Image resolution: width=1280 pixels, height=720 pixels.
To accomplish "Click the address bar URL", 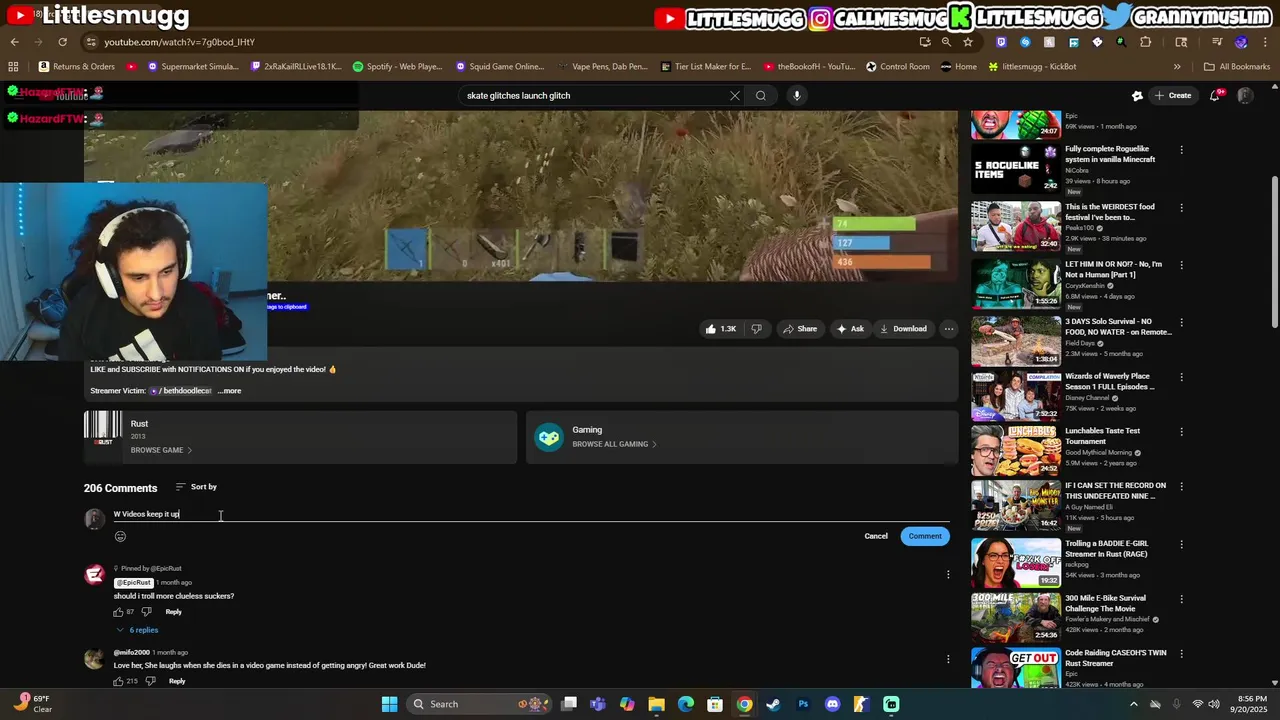I will (x=180, y=42).
